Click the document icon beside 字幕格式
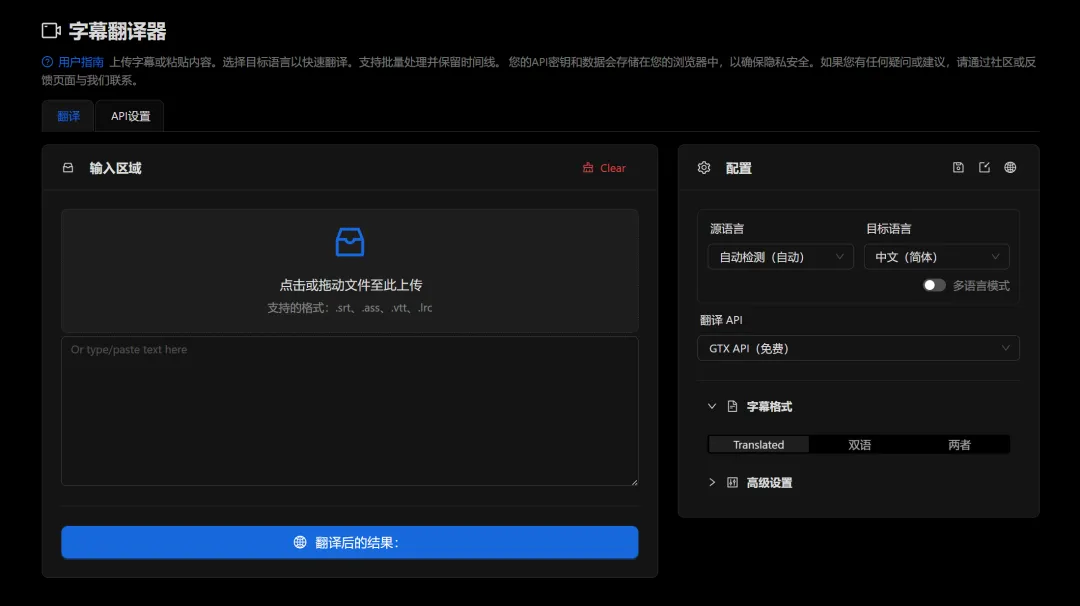The height and width of the screenshot is (606, 1080). (x=732, y=406)
